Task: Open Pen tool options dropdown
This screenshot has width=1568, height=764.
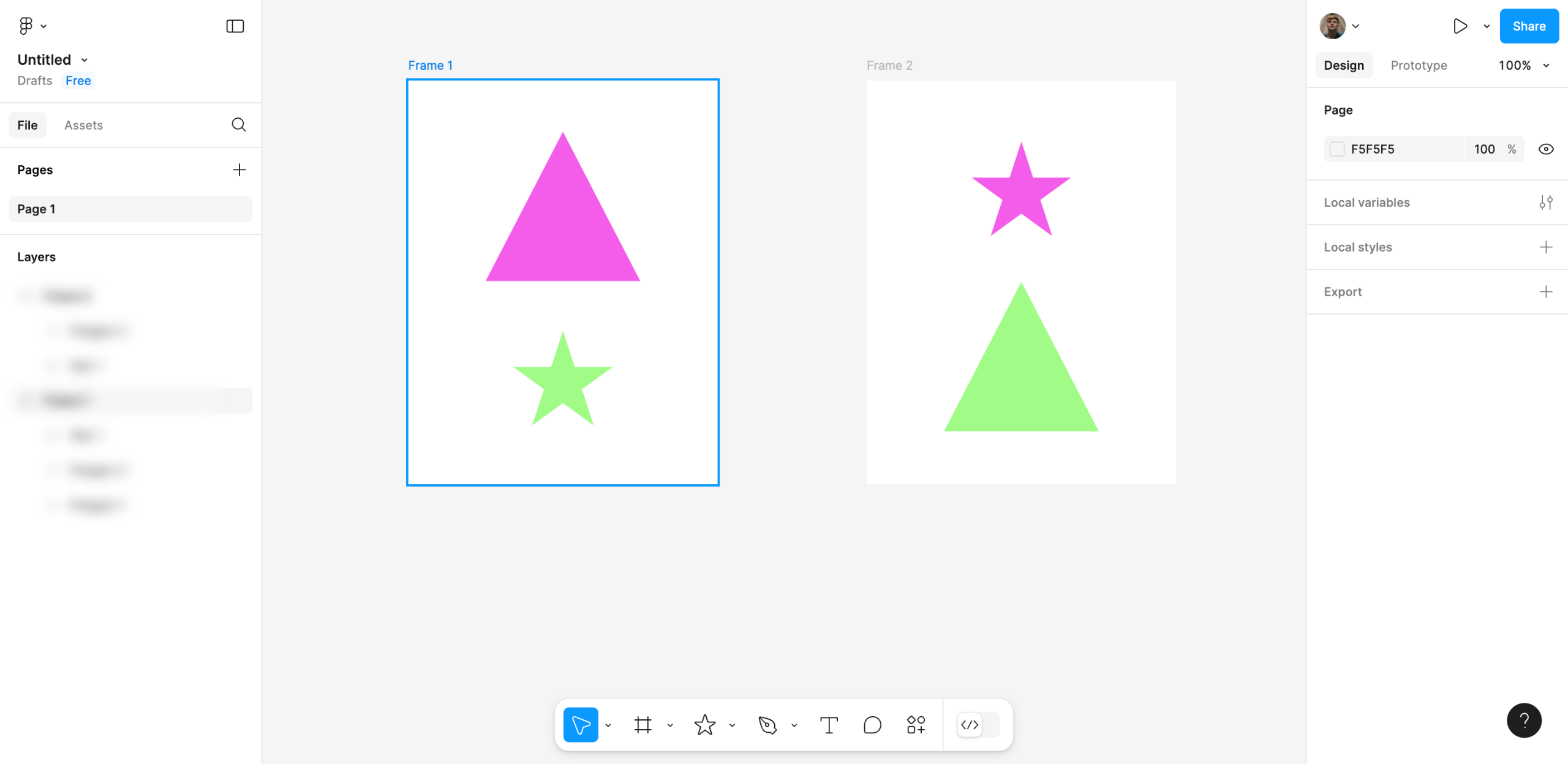Action: point(794,725)
